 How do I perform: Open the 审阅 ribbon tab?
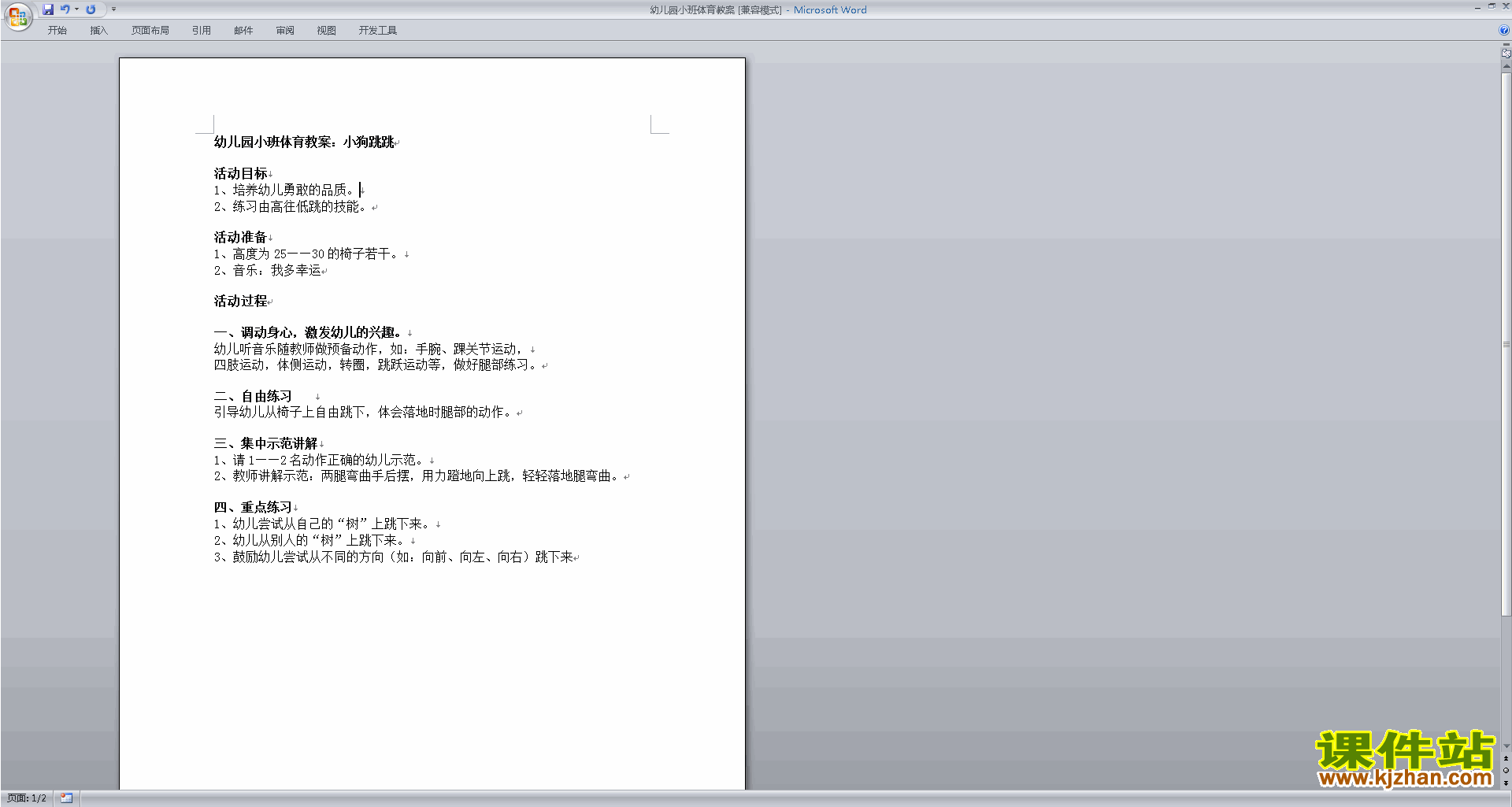[285, 30]
